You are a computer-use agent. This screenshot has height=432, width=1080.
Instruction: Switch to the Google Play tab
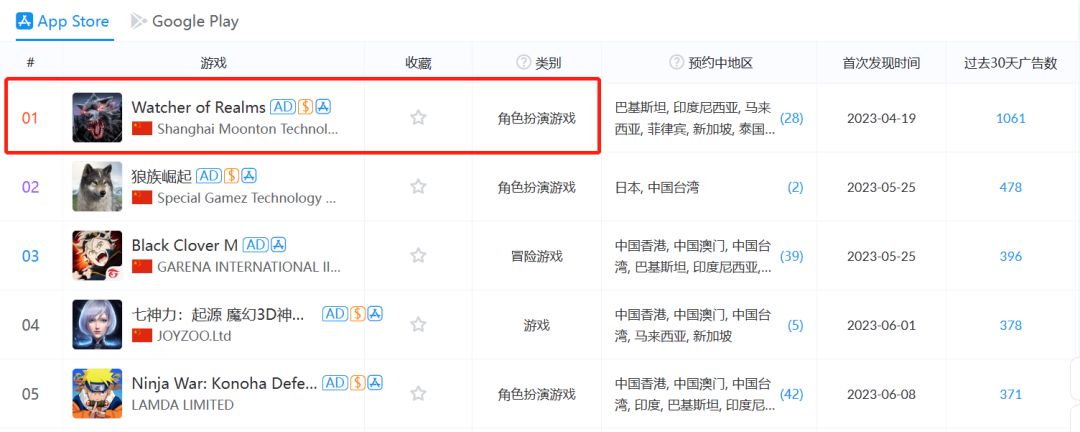(185, 21)
